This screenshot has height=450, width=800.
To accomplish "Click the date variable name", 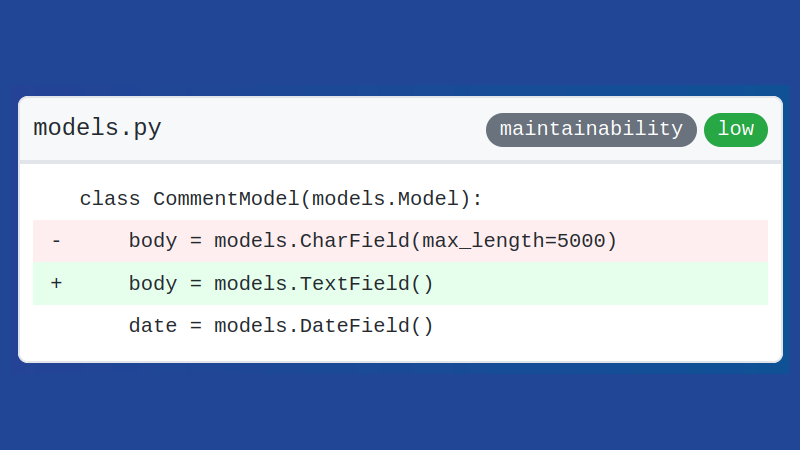I will [153, 326].
